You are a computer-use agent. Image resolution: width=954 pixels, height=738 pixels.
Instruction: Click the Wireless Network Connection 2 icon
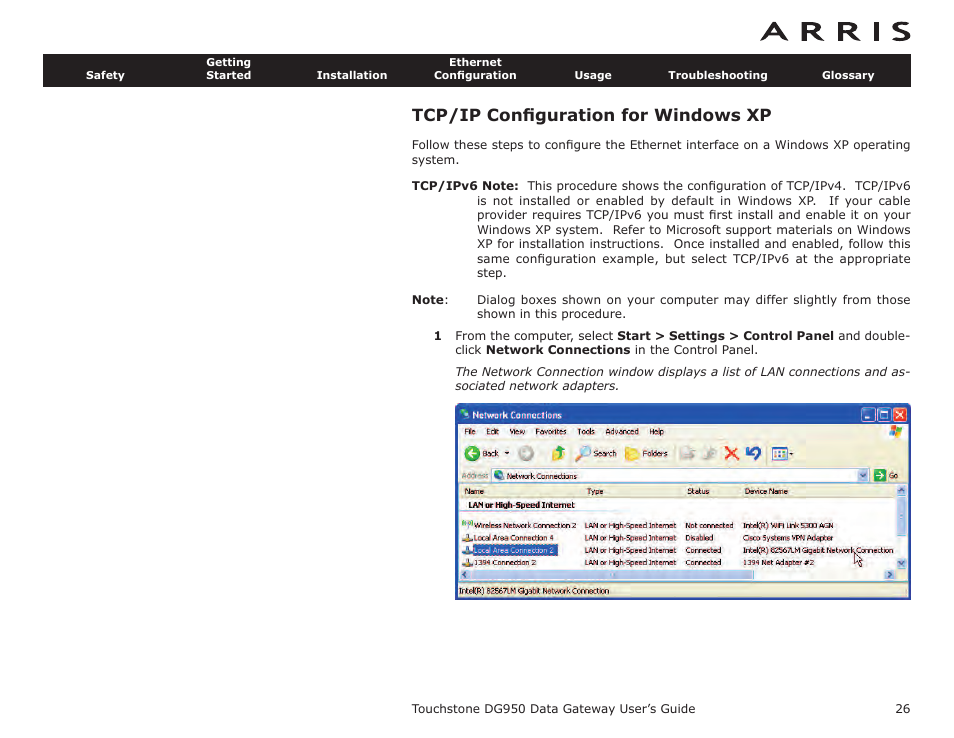point(467,524)
